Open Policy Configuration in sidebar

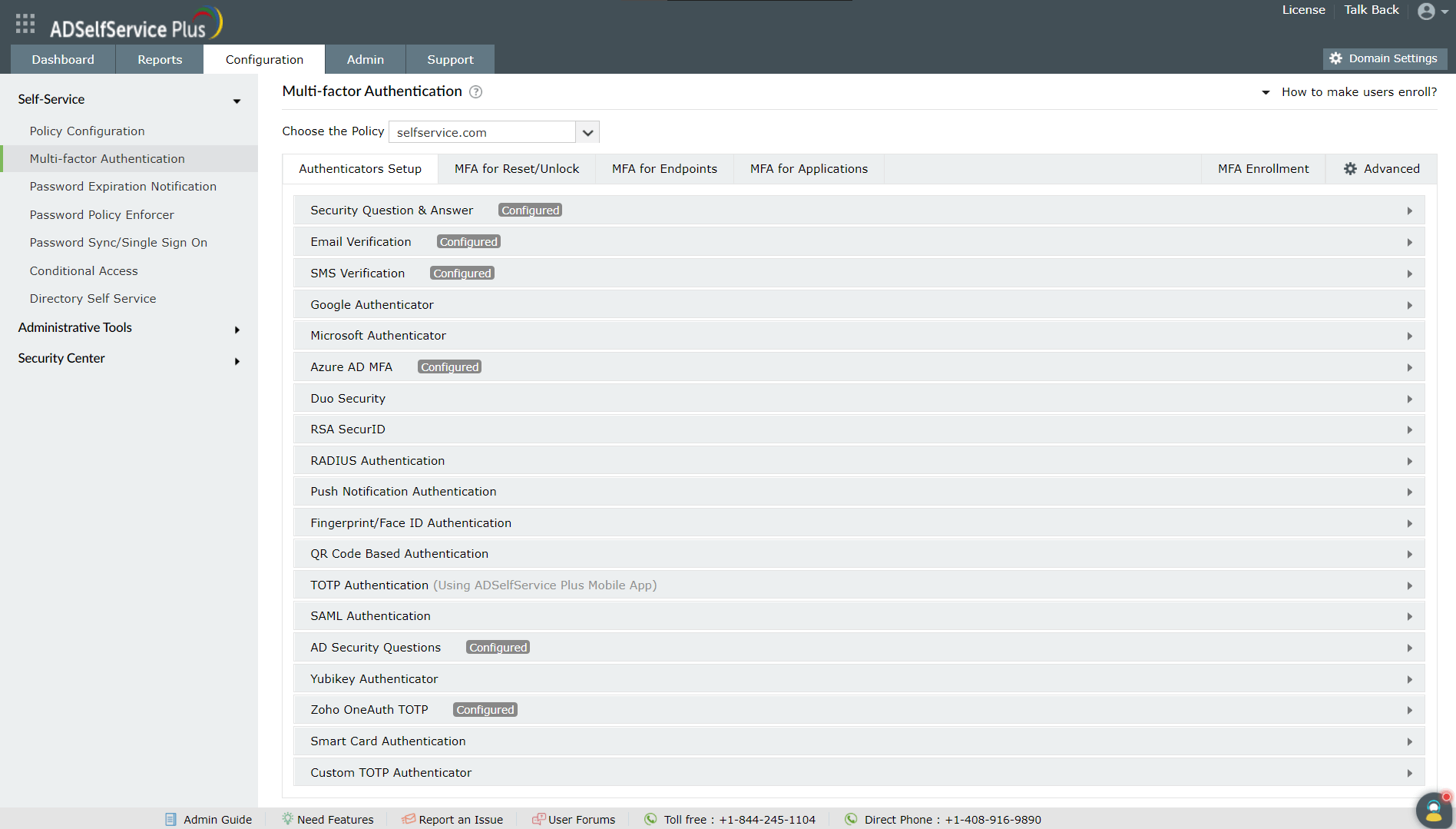pyautogui.click(x=87, y=131)
